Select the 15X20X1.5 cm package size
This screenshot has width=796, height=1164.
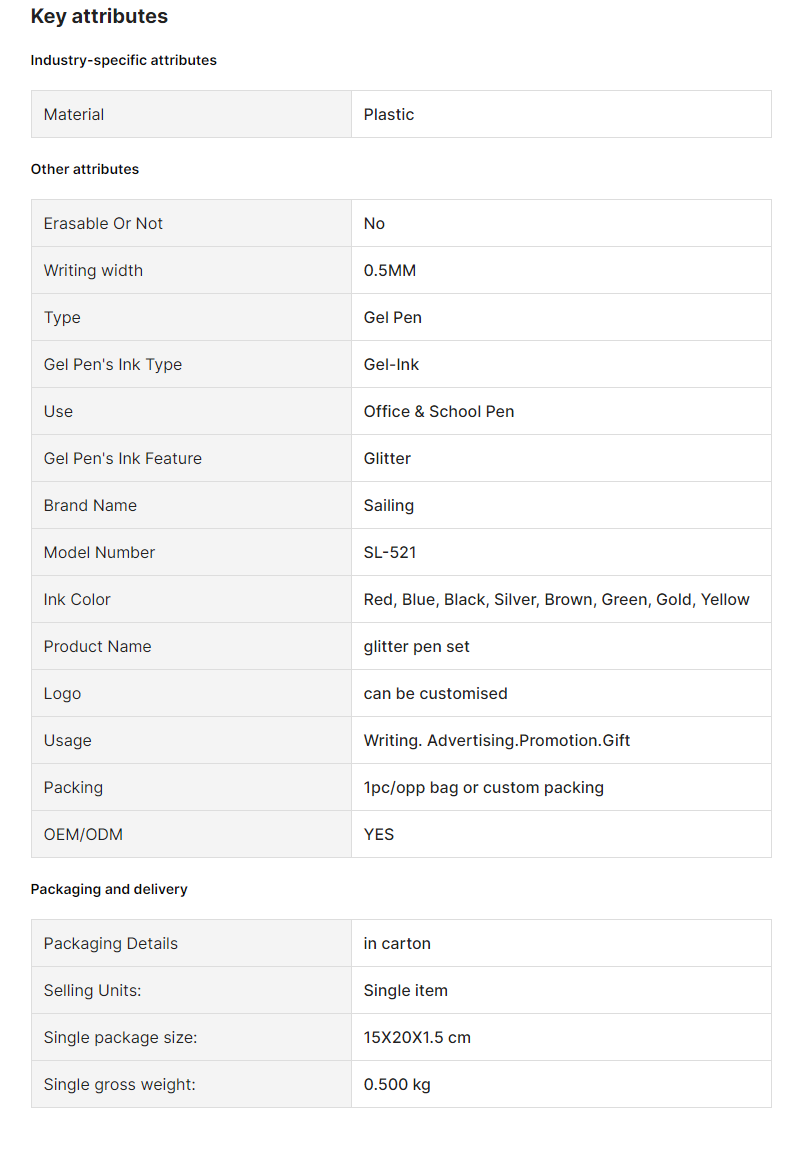pyautogui.click(x=417, y=1038)
